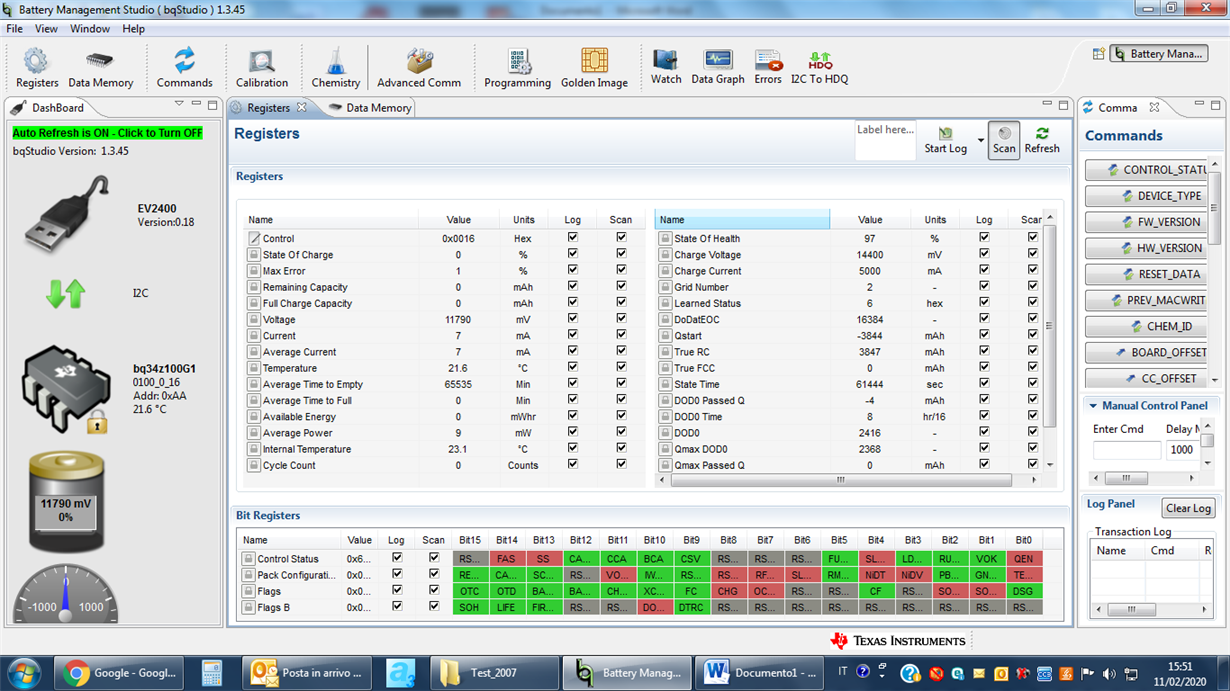Open the Data Graph tool

click(718, 66)
